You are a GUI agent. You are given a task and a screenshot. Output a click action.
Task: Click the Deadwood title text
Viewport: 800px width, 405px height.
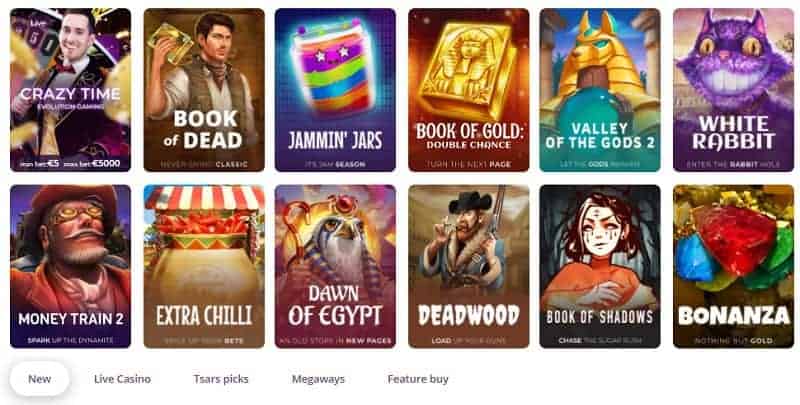coord(469,316)
